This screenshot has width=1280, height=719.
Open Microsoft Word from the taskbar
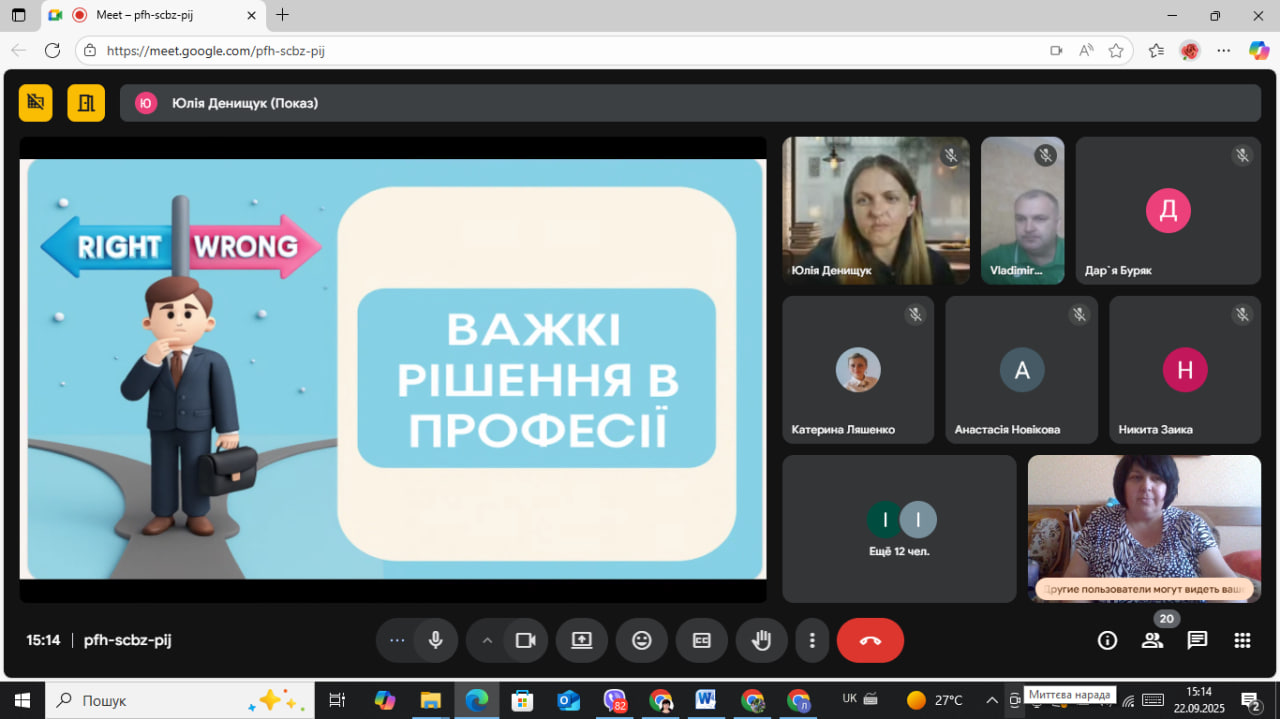(706, 700)
